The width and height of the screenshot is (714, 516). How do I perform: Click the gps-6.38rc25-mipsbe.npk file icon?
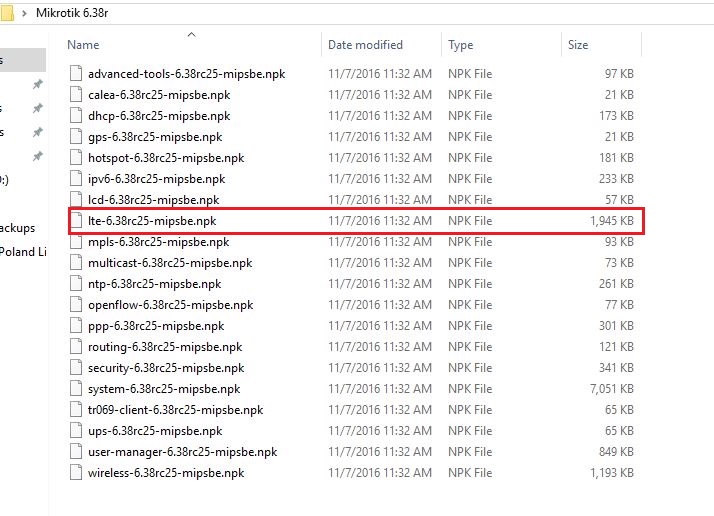[x=76, y=136]
